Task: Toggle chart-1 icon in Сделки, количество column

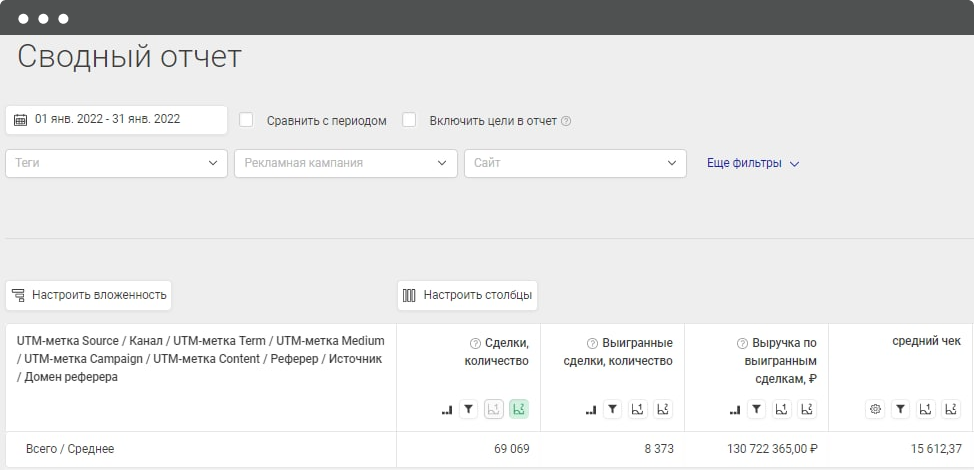Action: click(x=494, y=410)
